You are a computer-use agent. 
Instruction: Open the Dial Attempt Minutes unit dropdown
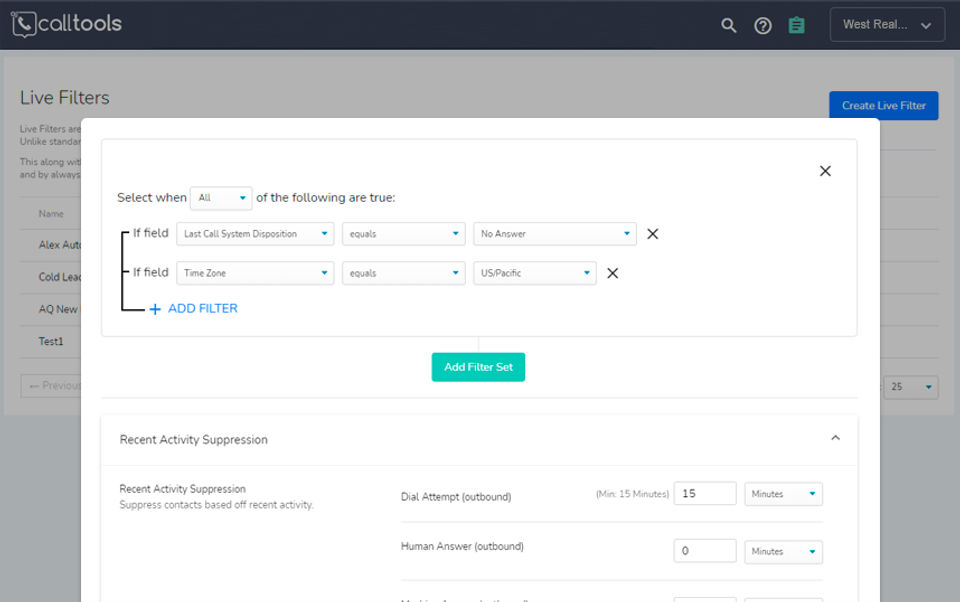point(783,494)
